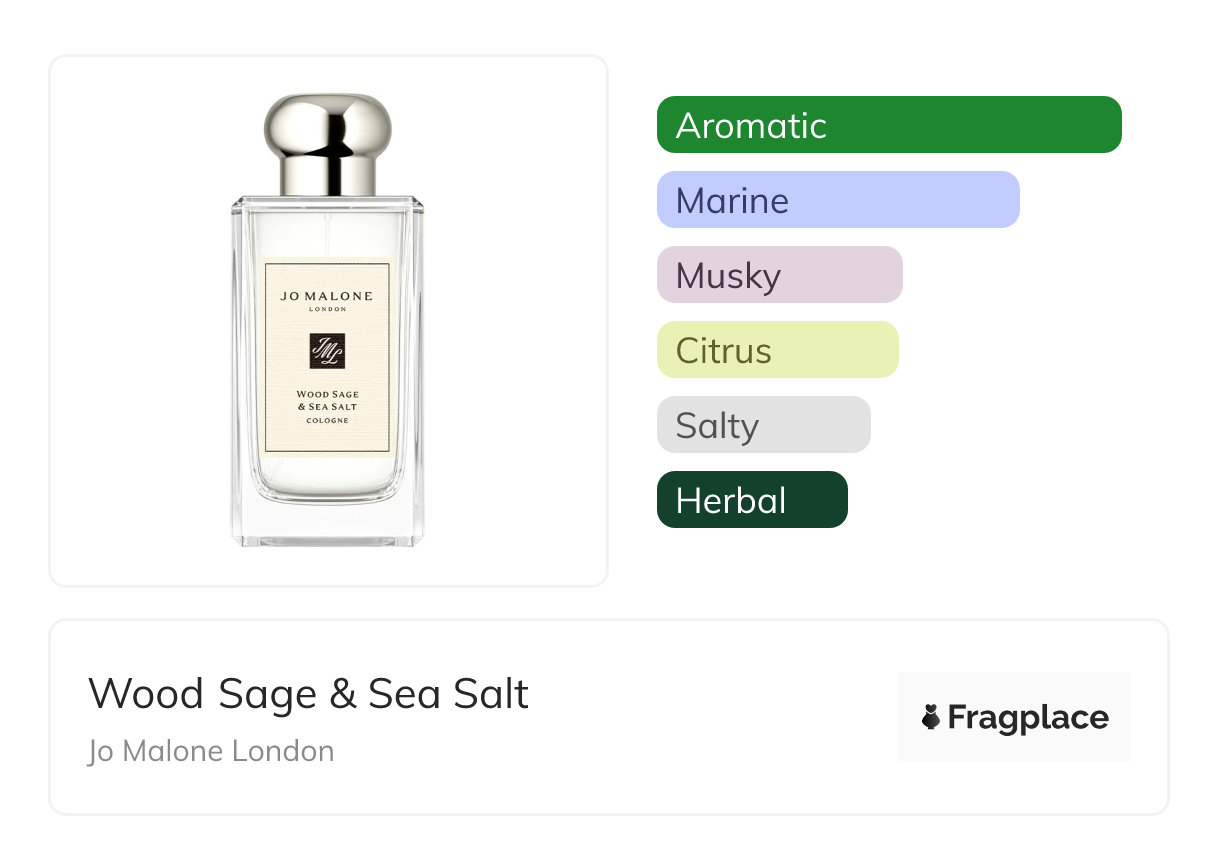Image resolution: width=1218 pixels, height=864 pixels.
Task: Click the Fragplace perfume bottle logo icon
Action: click(931, 717)
